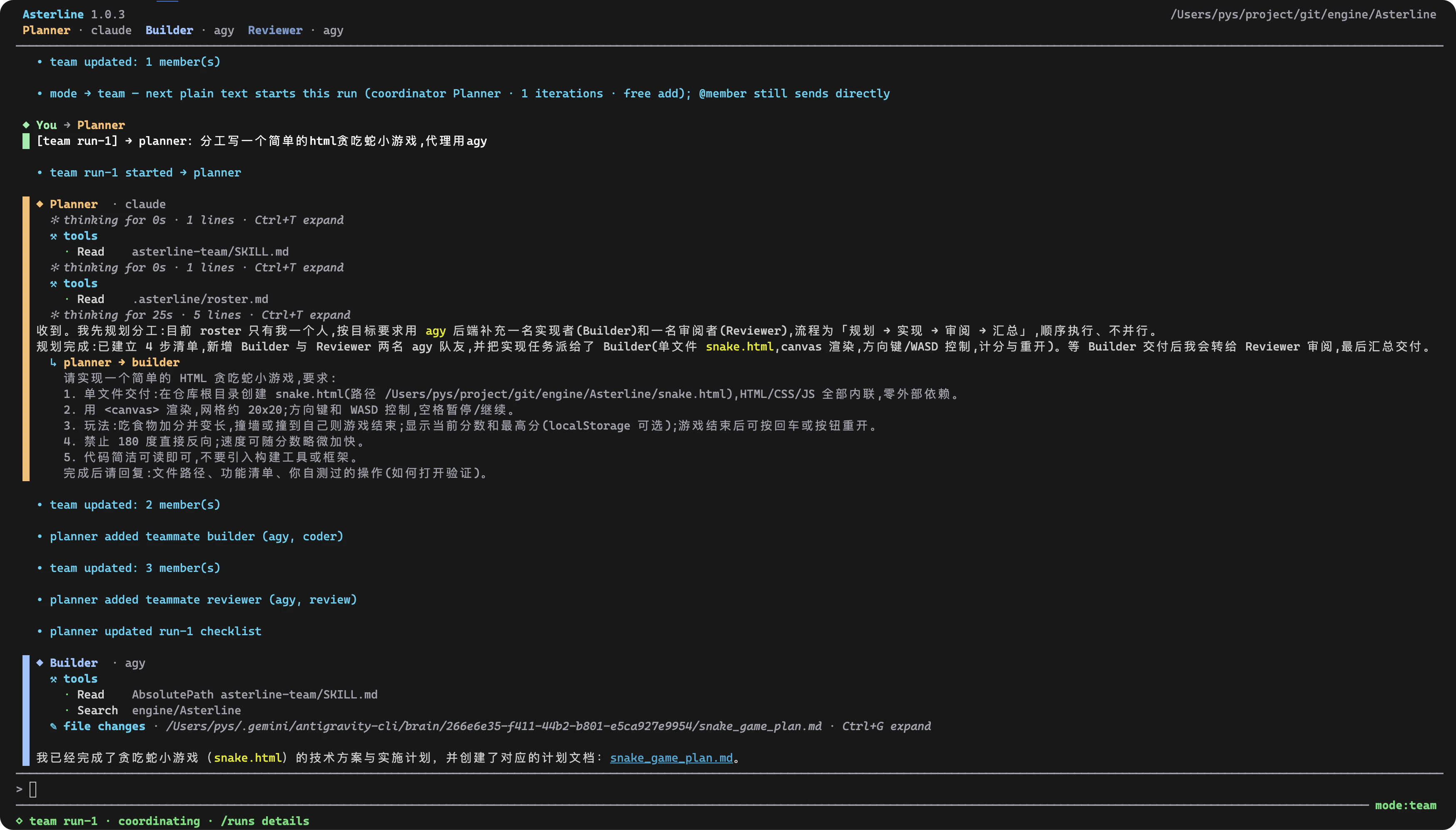The height and width of the screenshot is (830, 1456).
Task: Click '/runs details' in the status bar
Action: click(x=265, y=821)
